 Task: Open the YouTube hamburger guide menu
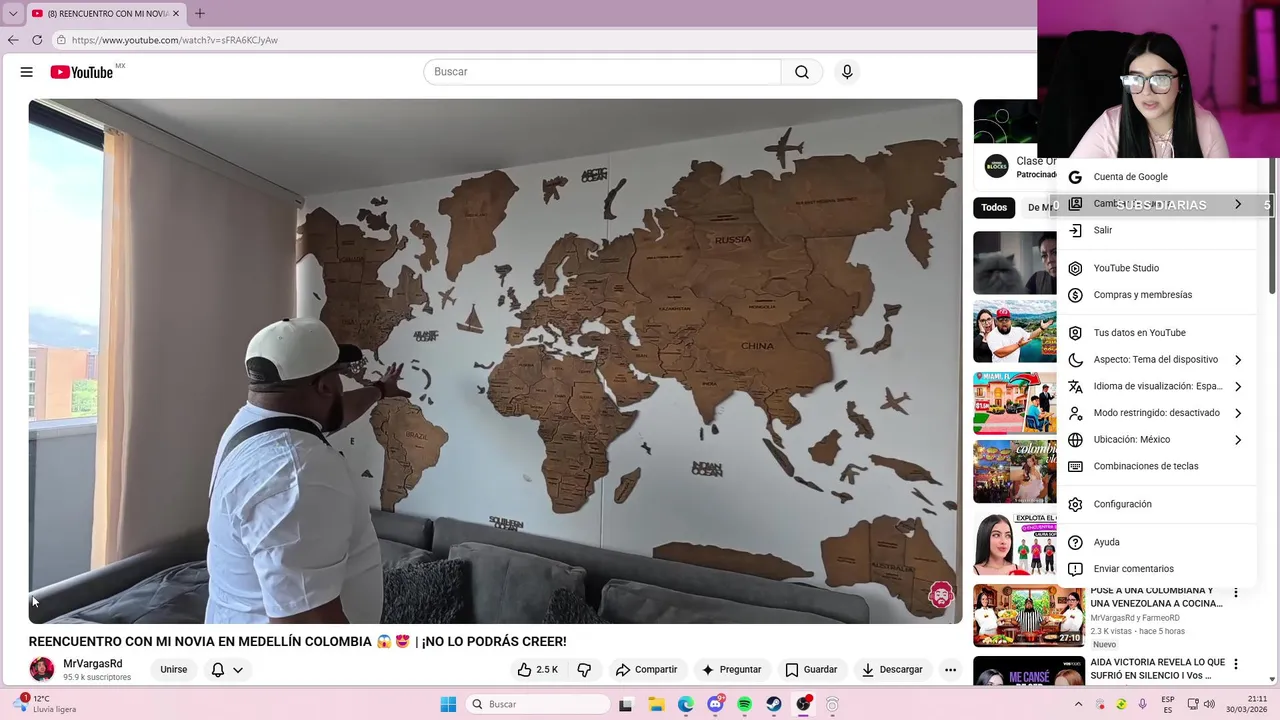pos(27,72)
